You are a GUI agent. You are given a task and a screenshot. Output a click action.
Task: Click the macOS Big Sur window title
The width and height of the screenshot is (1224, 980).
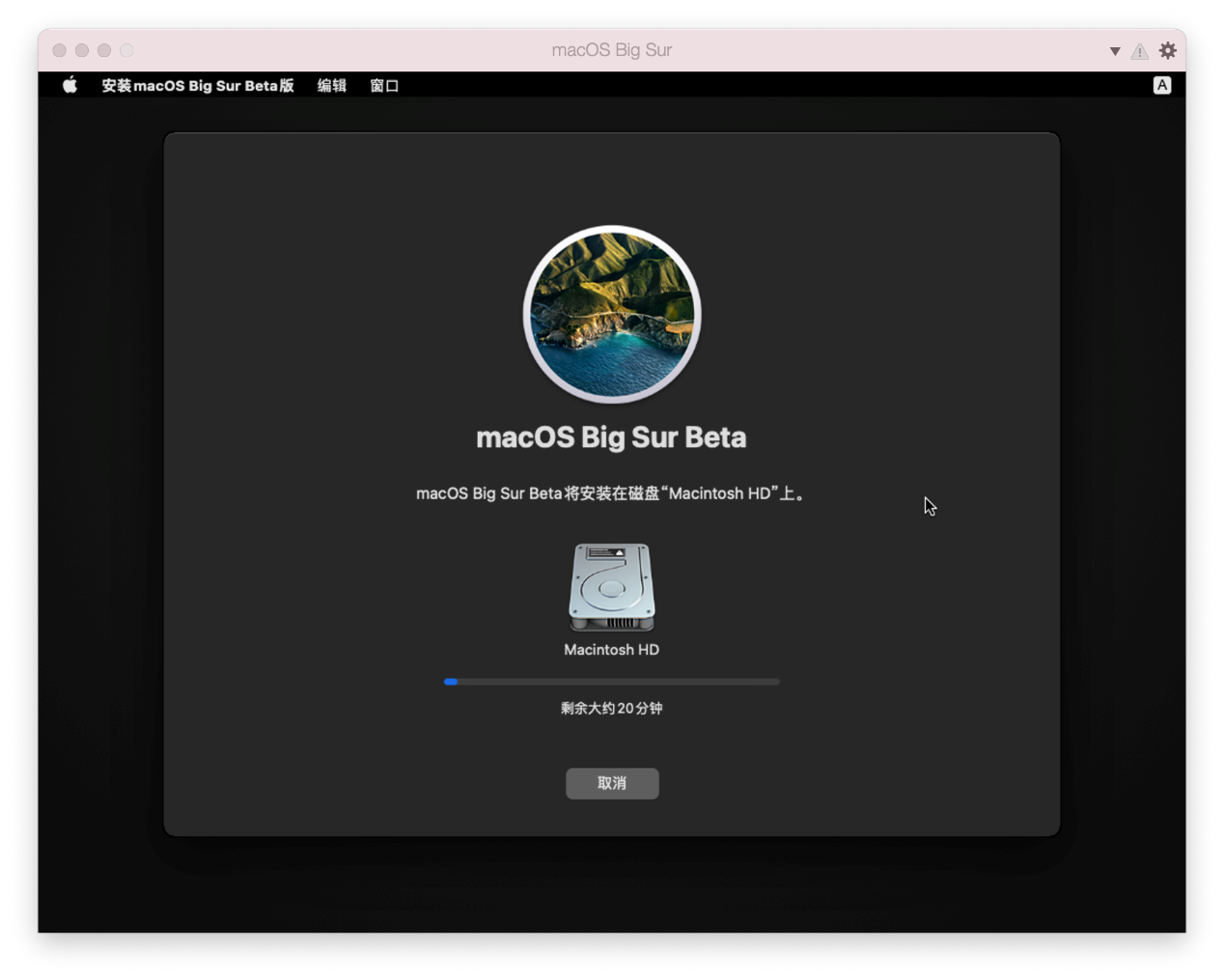coord(612,50)
